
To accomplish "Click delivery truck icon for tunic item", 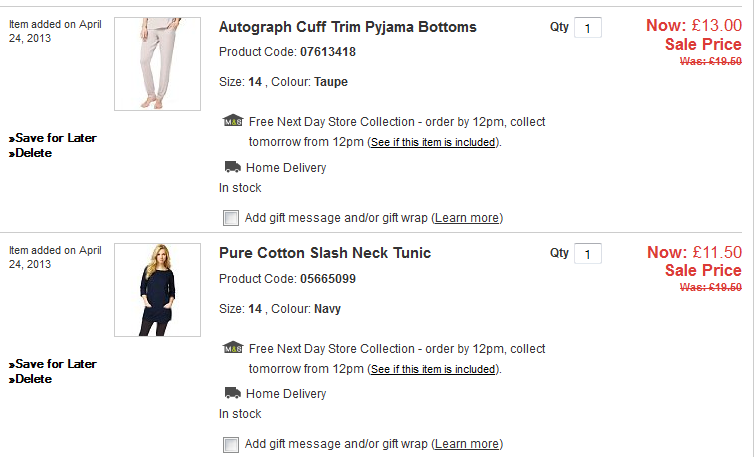I will [x=232, y=393].
